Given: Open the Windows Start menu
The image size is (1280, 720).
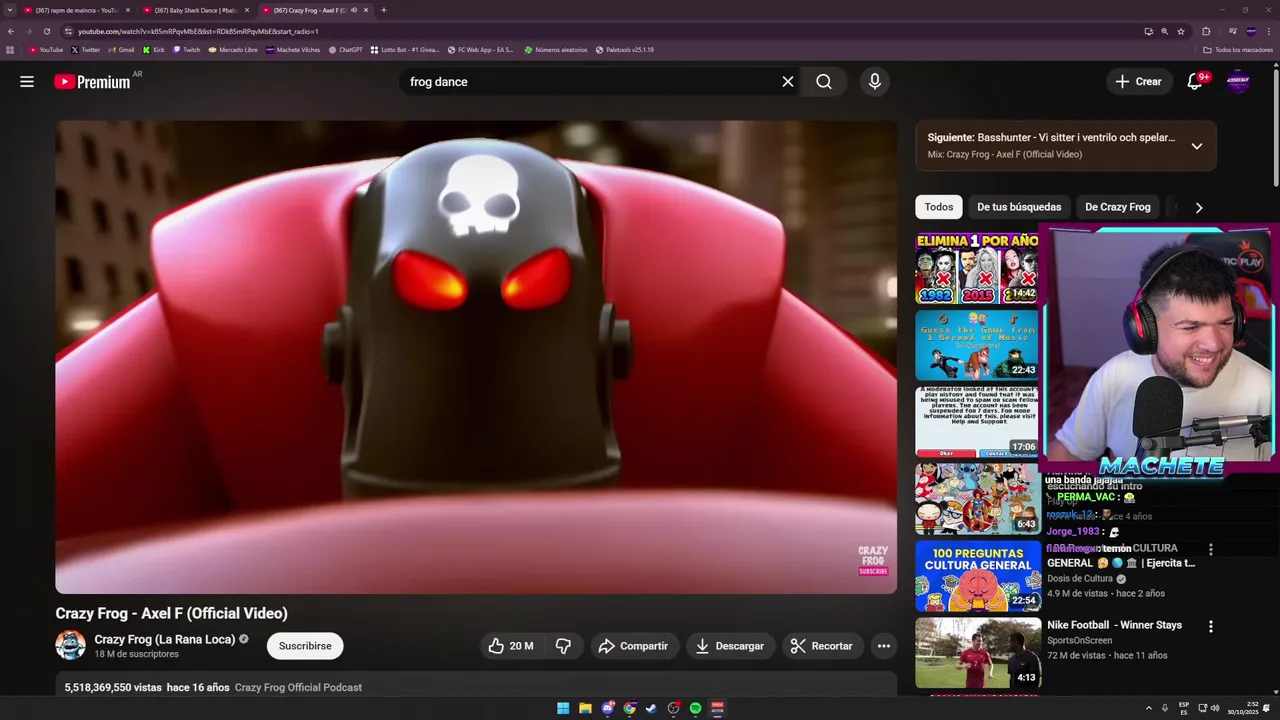Looking at the screenshot, I should [x=563, y=708].
